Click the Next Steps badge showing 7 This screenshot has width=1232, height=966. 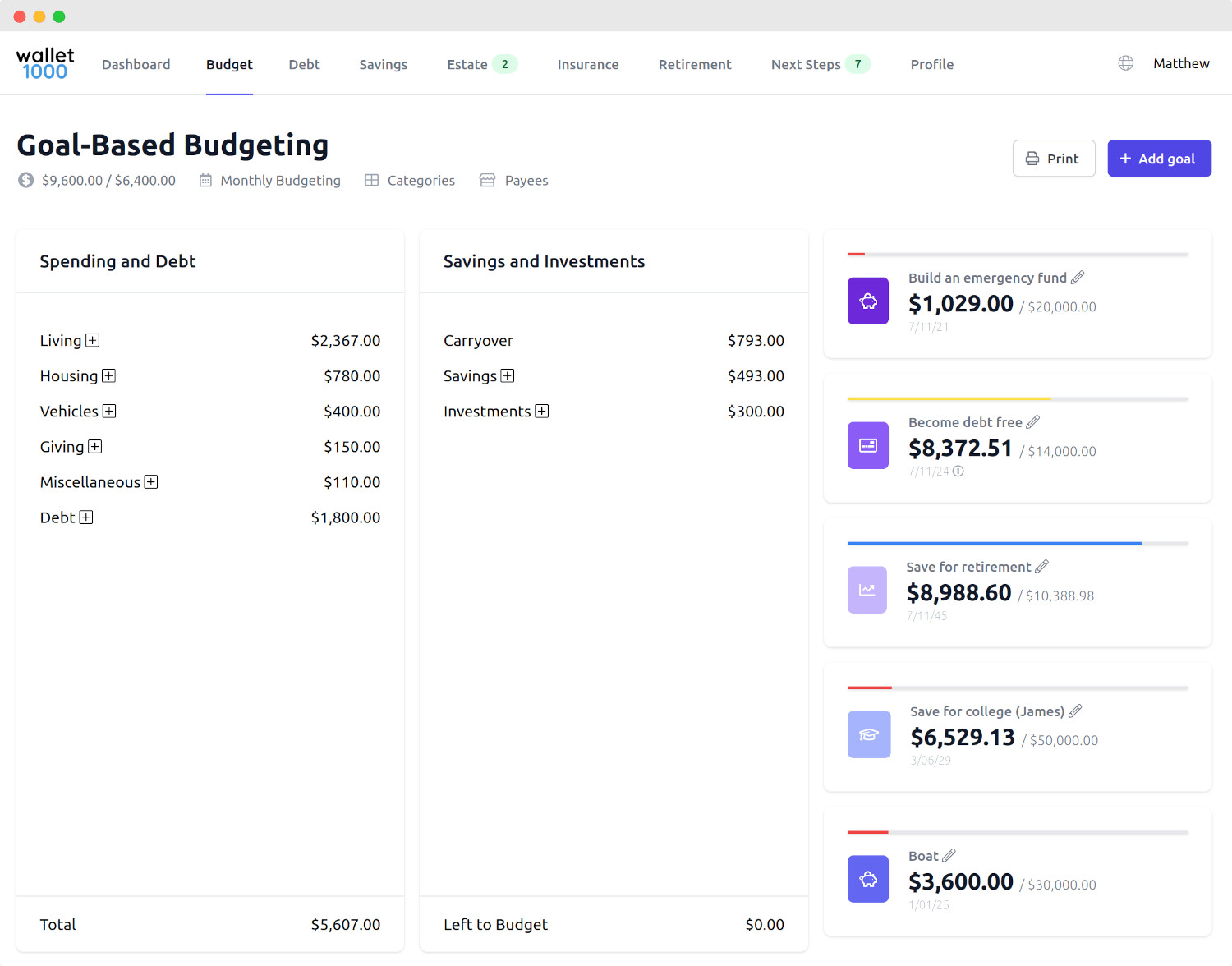tap(858, 64)
